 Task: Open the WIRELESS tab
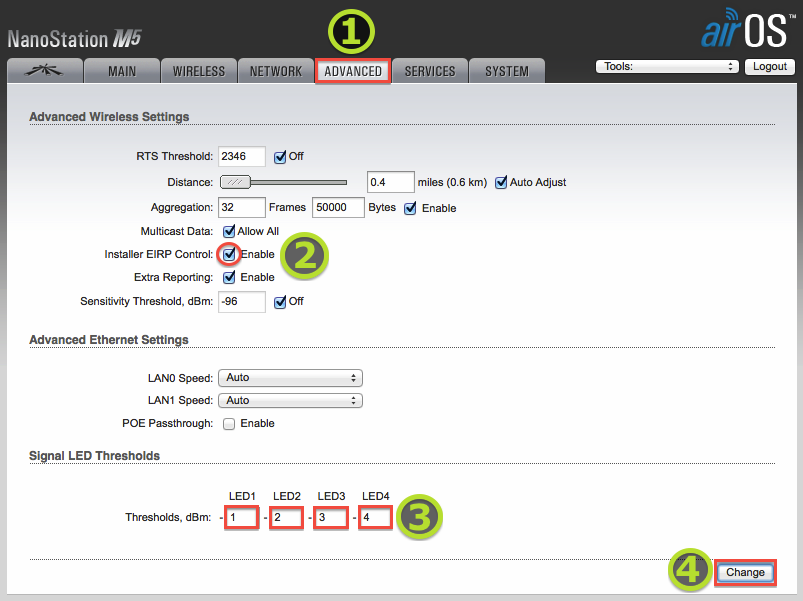(199, 71)
